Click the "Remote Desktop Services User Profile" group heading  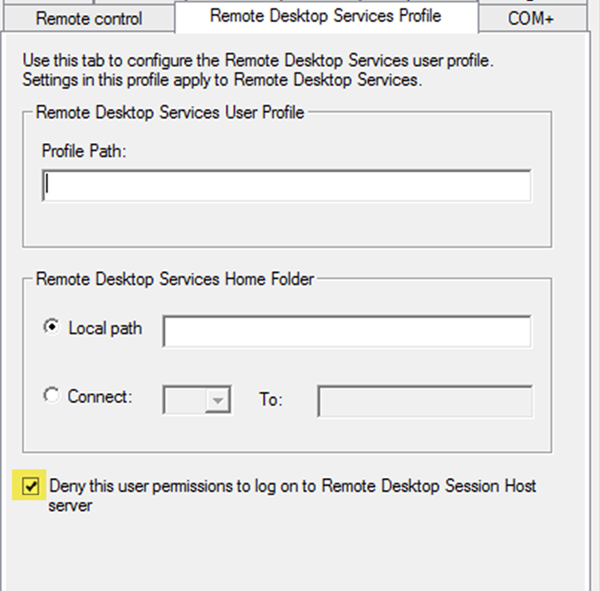click(x=170, y=112)
